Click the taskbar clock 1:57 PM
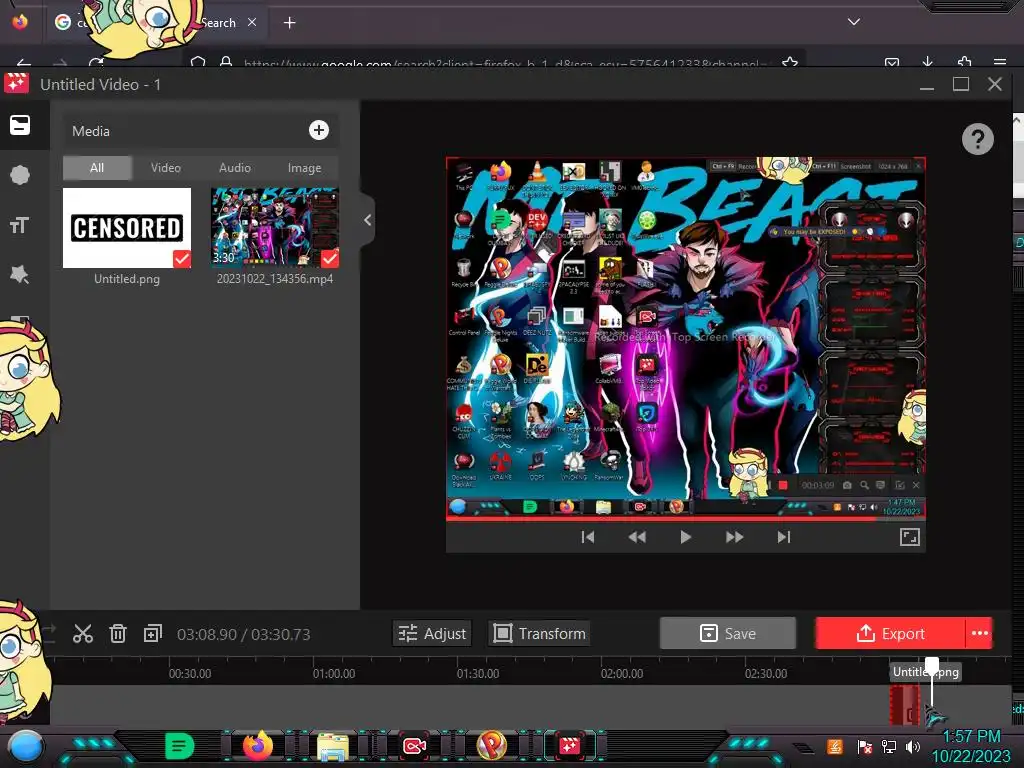1024x768 pixels. pos(971,737)
